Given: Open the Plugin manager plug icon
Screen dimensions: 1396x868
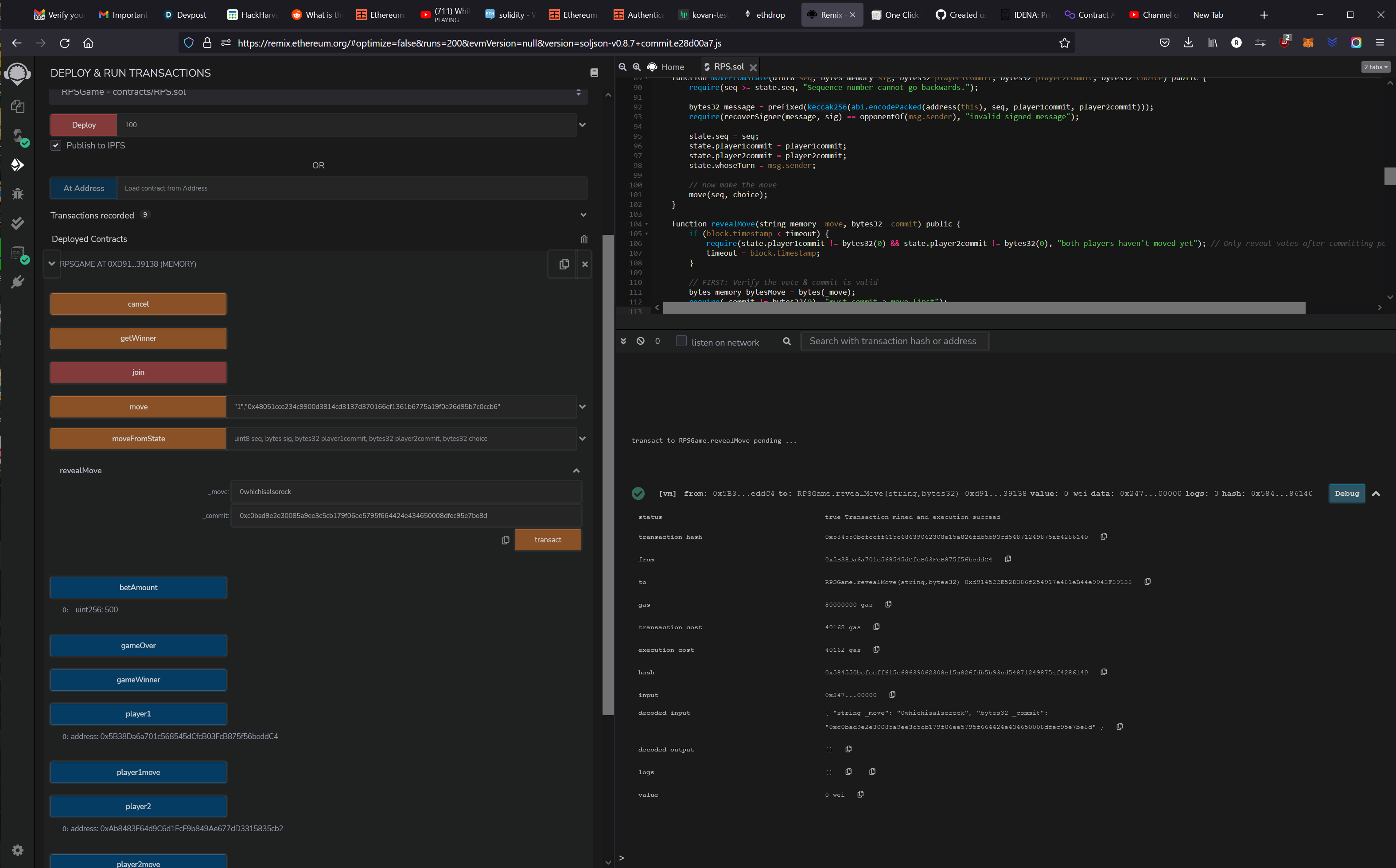Looking at the screenshot, I should pos(18,282).
